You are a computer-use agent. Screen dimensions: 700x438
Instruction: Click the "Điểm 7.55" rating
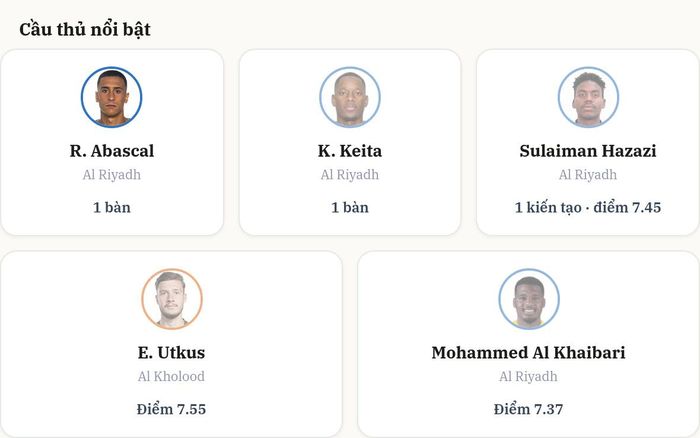point(171,409)
